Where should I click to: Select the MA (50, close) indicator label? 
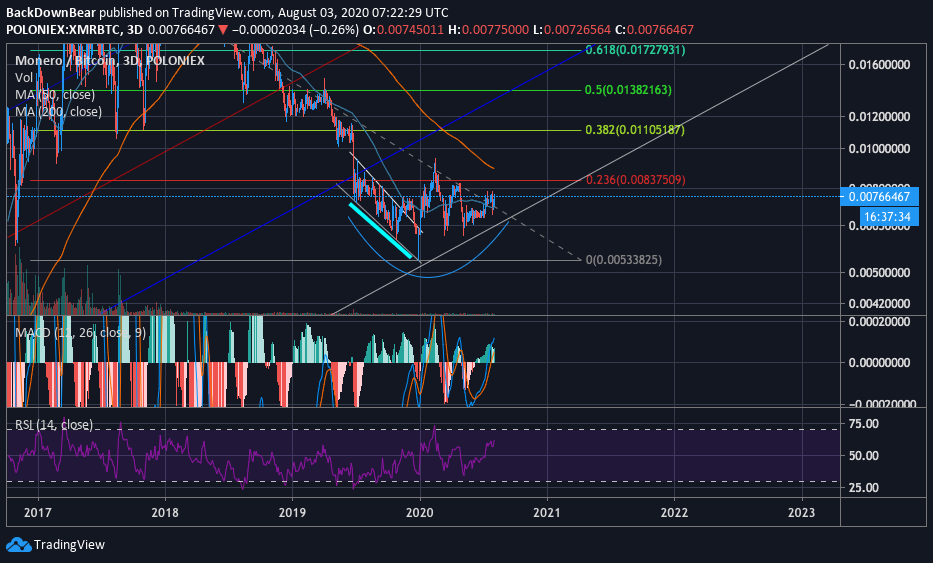click(x=55, y=95)
